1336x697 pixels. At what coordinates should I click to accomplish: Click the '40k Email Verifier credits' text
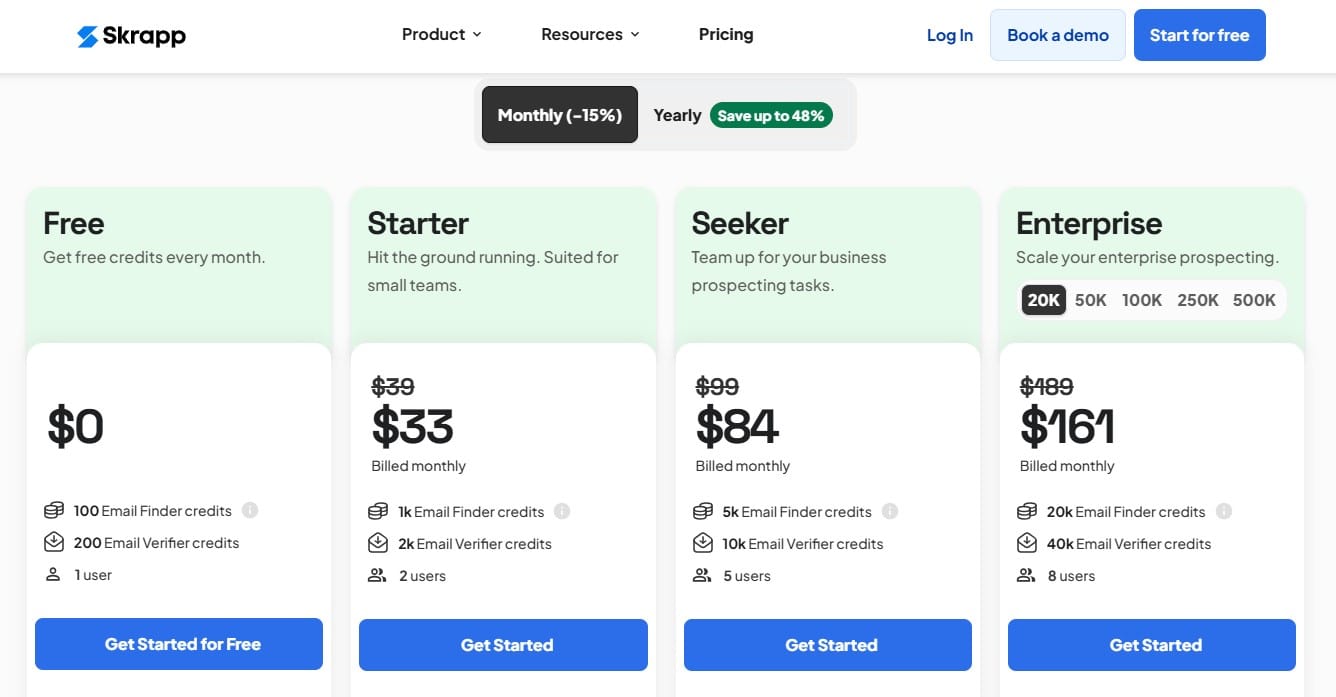[1129, 544]
